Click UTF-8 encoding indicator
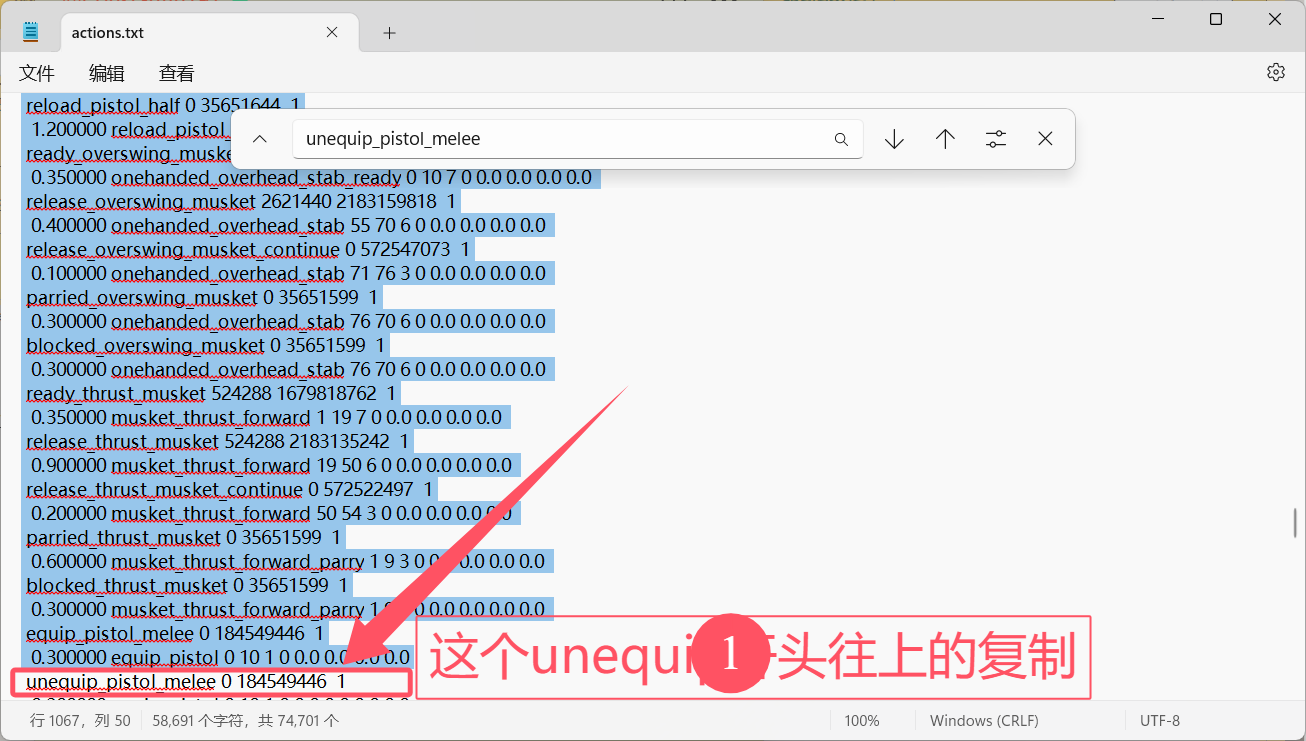The width and height of the screenshot is (1306, 741). 1160,720
